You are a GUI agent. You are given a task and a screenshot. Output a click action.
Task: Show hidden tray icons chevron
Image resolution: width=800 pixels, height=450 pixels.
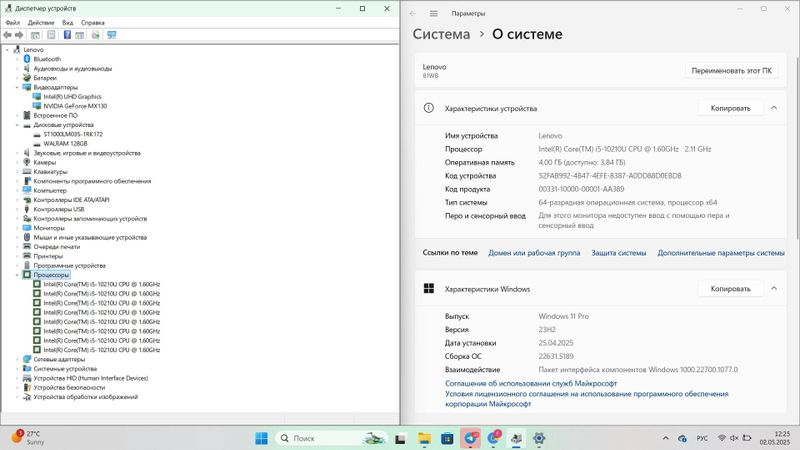(665, 438)
